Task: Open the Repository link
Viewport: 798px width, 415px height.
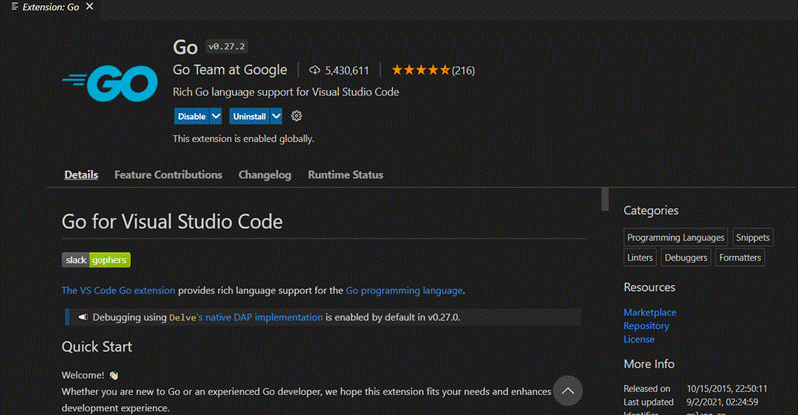Action: tap(646, 326)
